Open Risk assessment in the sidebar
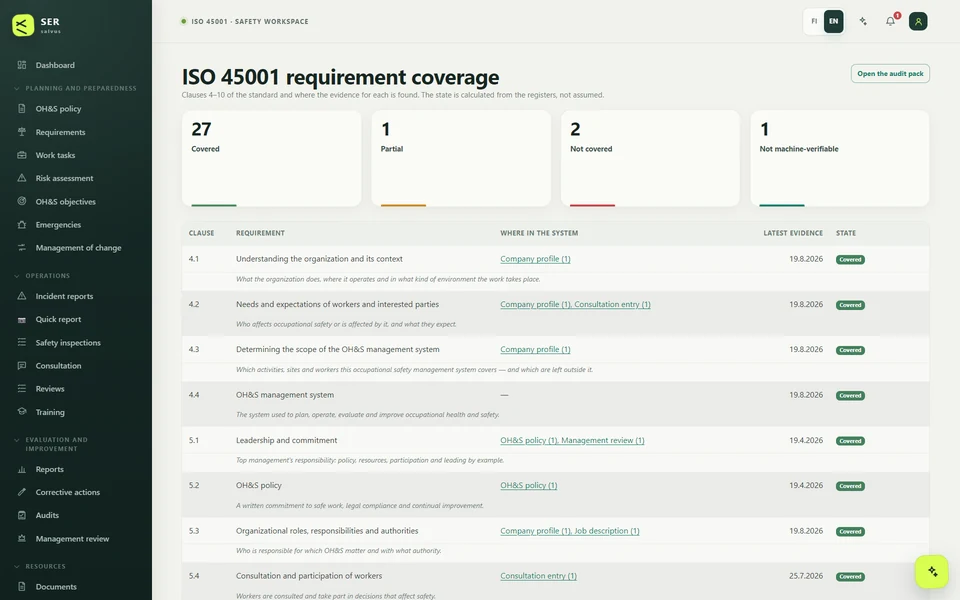 point(64,178)
